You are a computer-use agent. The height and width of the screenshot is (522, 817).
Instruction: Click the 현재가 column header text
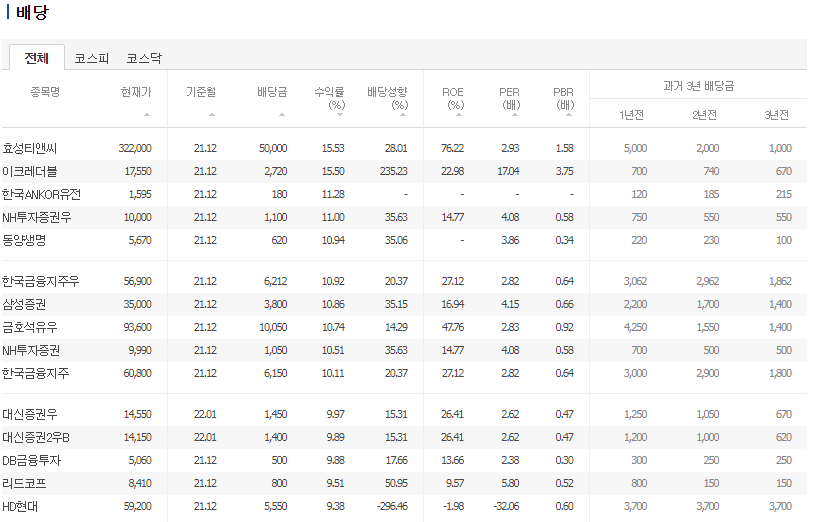(136, 92)
